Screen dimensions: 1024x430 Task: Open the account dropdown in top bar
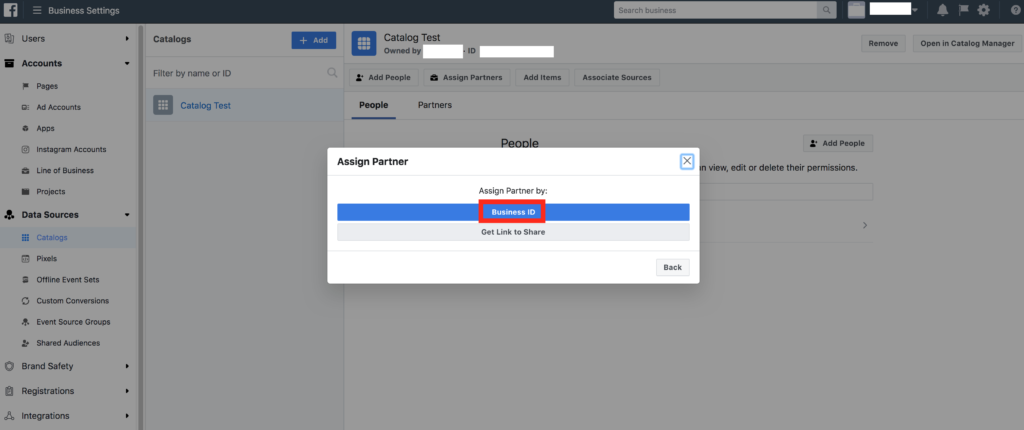pyautogui.click(x=914, y=10)
